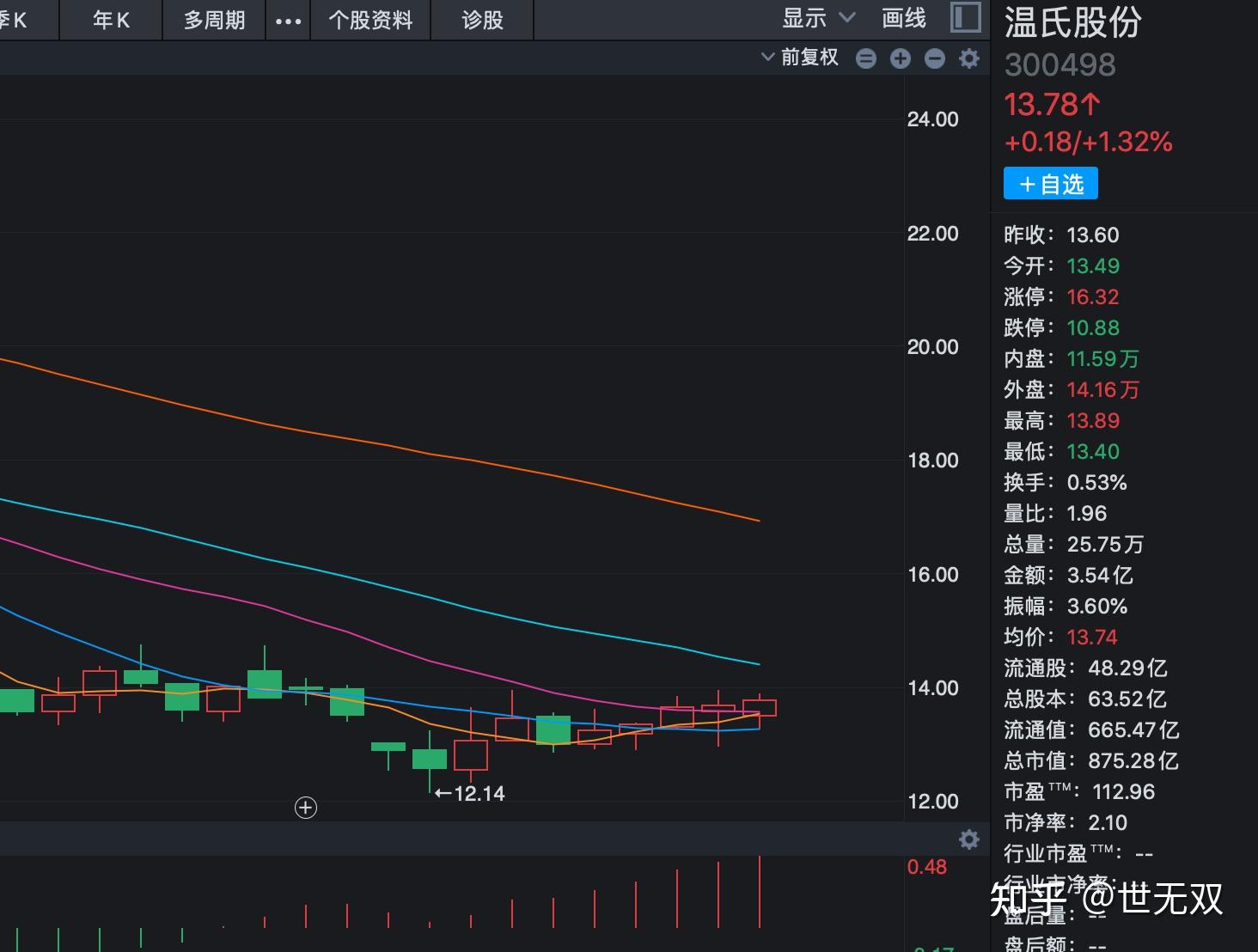Click the 20.00 price axis label
The image size is (1258, 952).
[x=932, y=346]
